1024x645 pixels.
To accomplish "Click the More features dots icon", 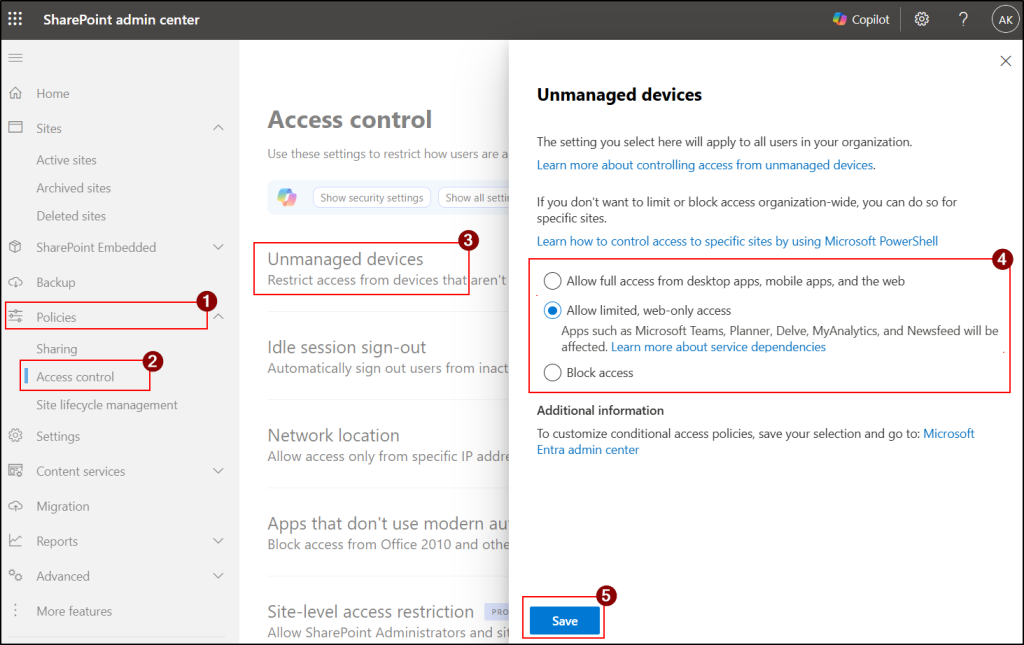I will [16, 610].
